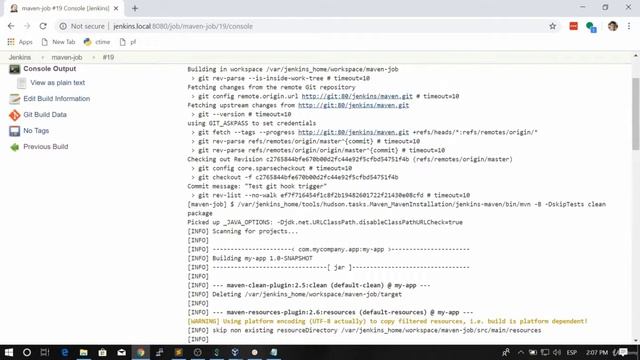Click the ESP language indicator in tray
640x360 pixels.
coord(571,352)
